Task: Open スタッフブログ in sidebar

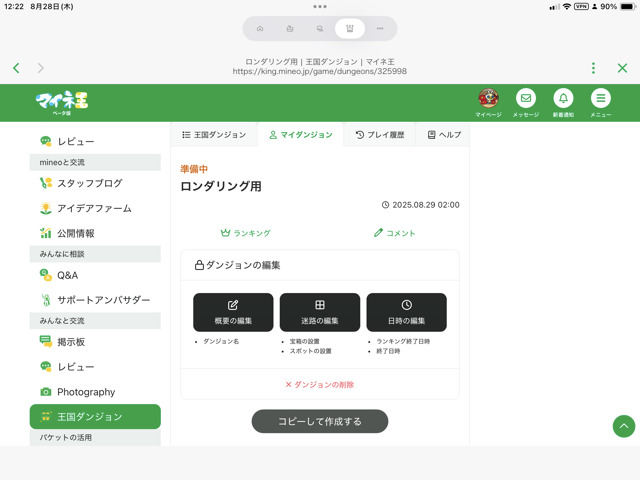Action: coord(89,183)
